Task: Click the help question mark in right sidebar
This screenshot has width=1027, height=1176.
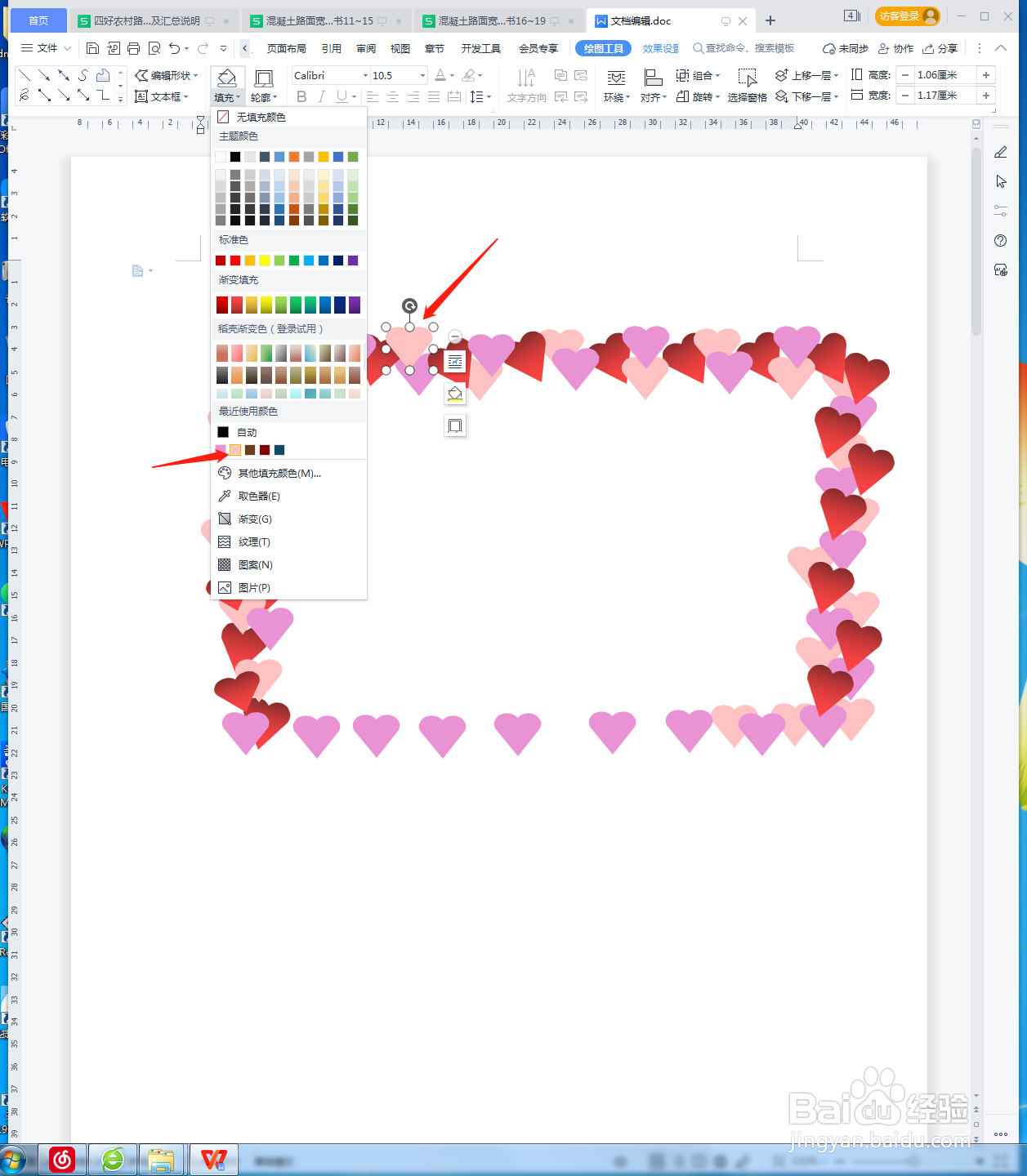Action: 1001,240
